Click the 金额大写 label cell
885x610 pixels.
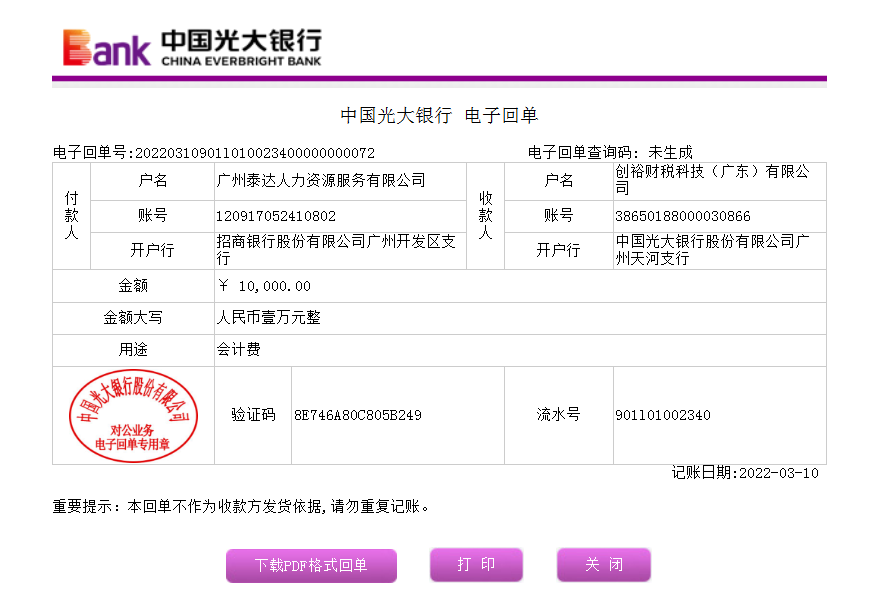(133, 318)
